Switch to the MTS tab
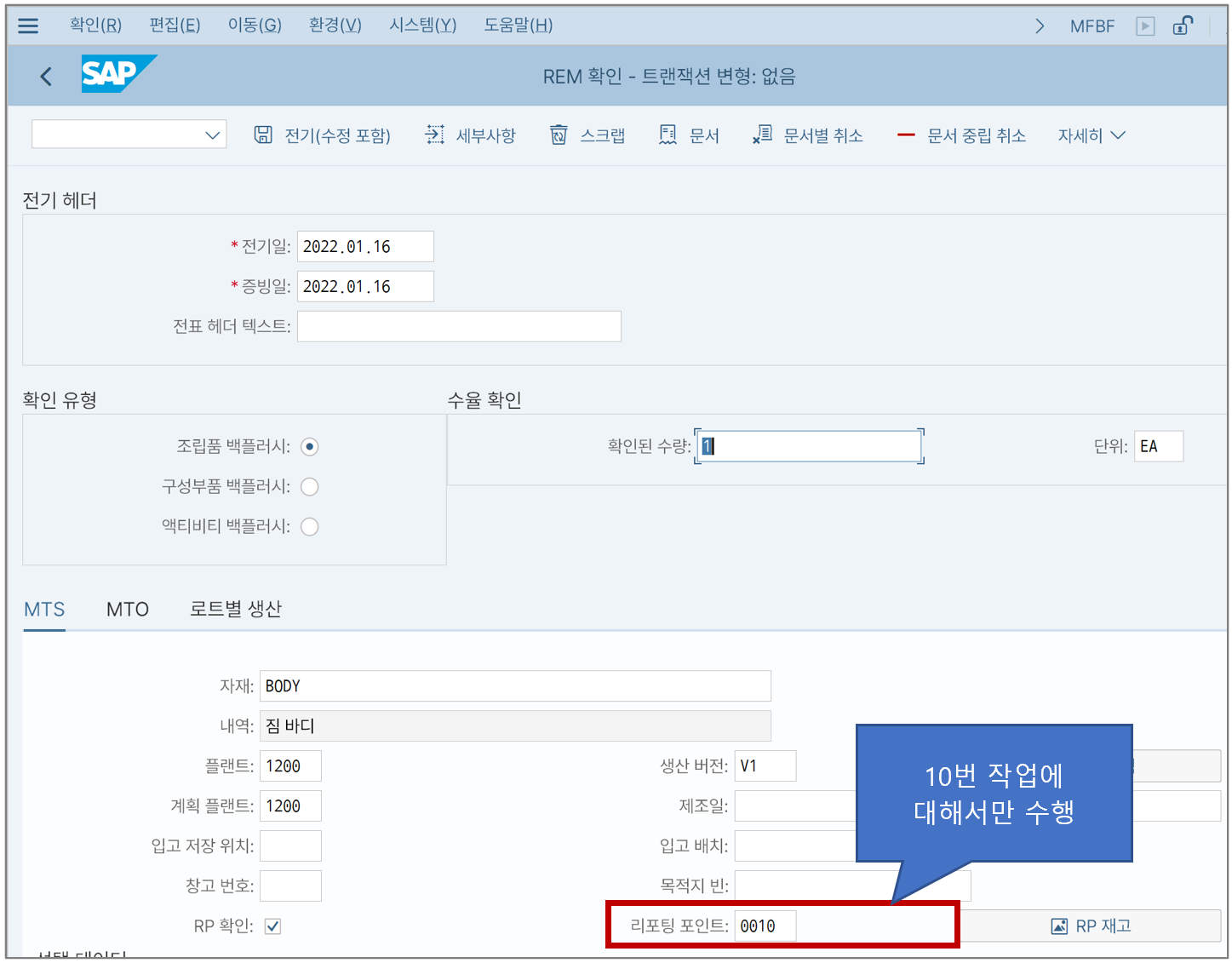This screenshot has height=963, width=1232. point(44,609)
